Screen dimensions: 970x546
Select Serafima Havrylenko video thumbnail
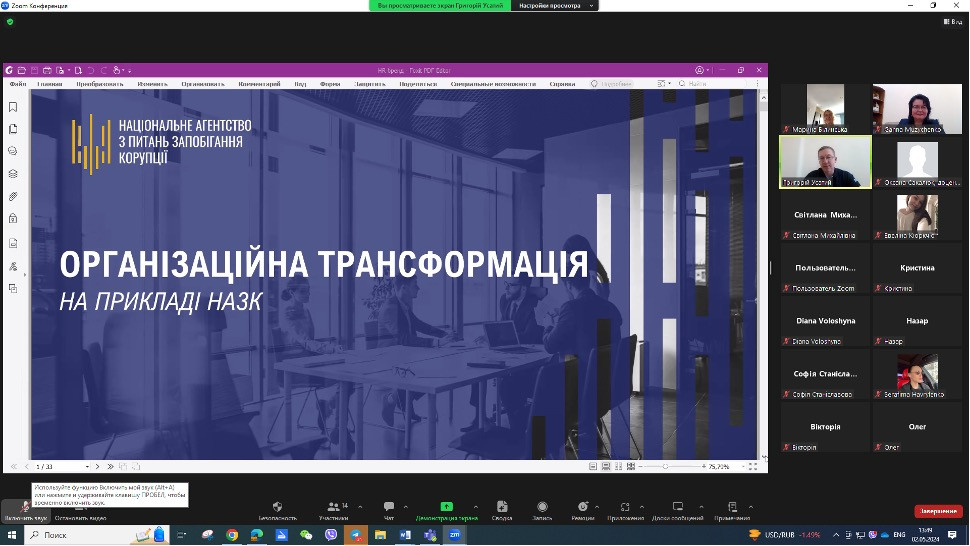(x=917, y=373)
